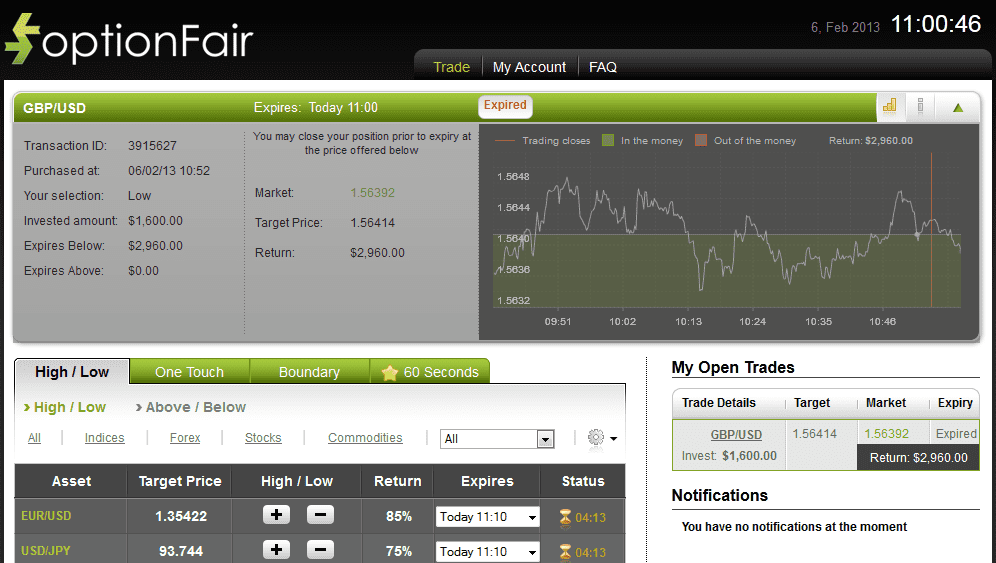
Task: Click the Trade Details column header
Action: click(x=718, y=403)
